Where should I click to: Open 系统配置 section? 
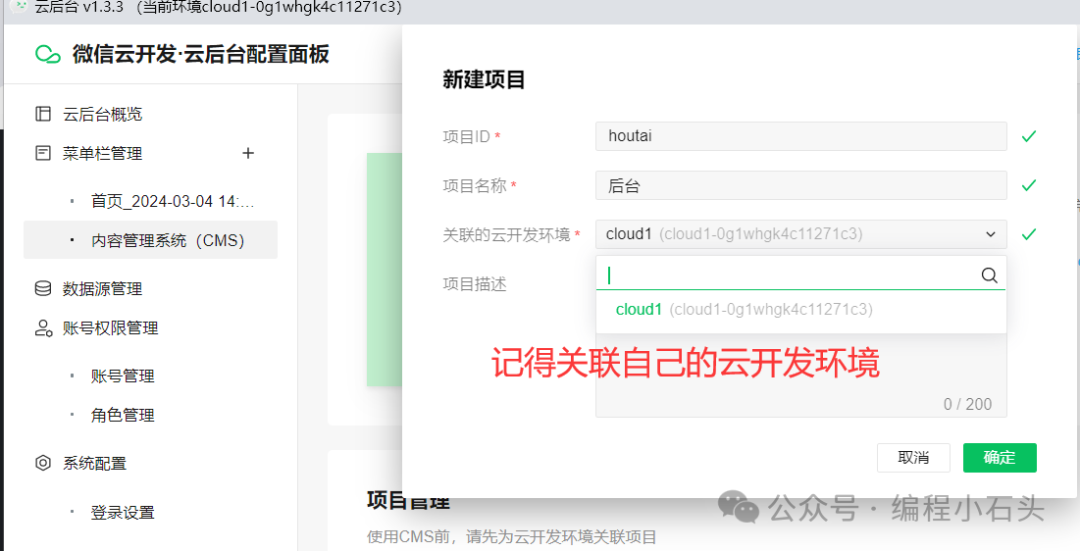(94, 463)
